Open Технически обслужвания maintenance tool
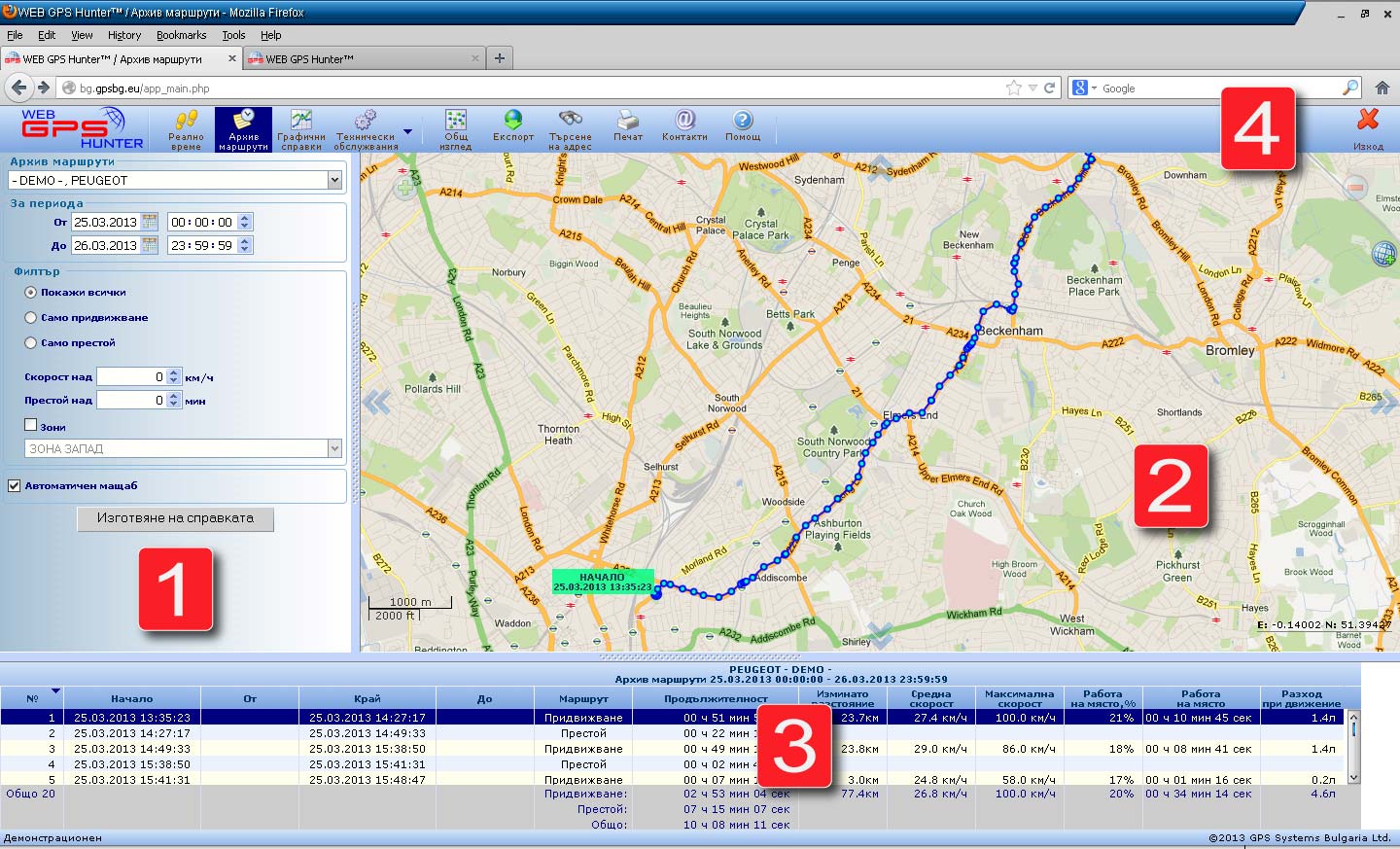The height and width of the screenshot is (849, 1400). (366, 129)
